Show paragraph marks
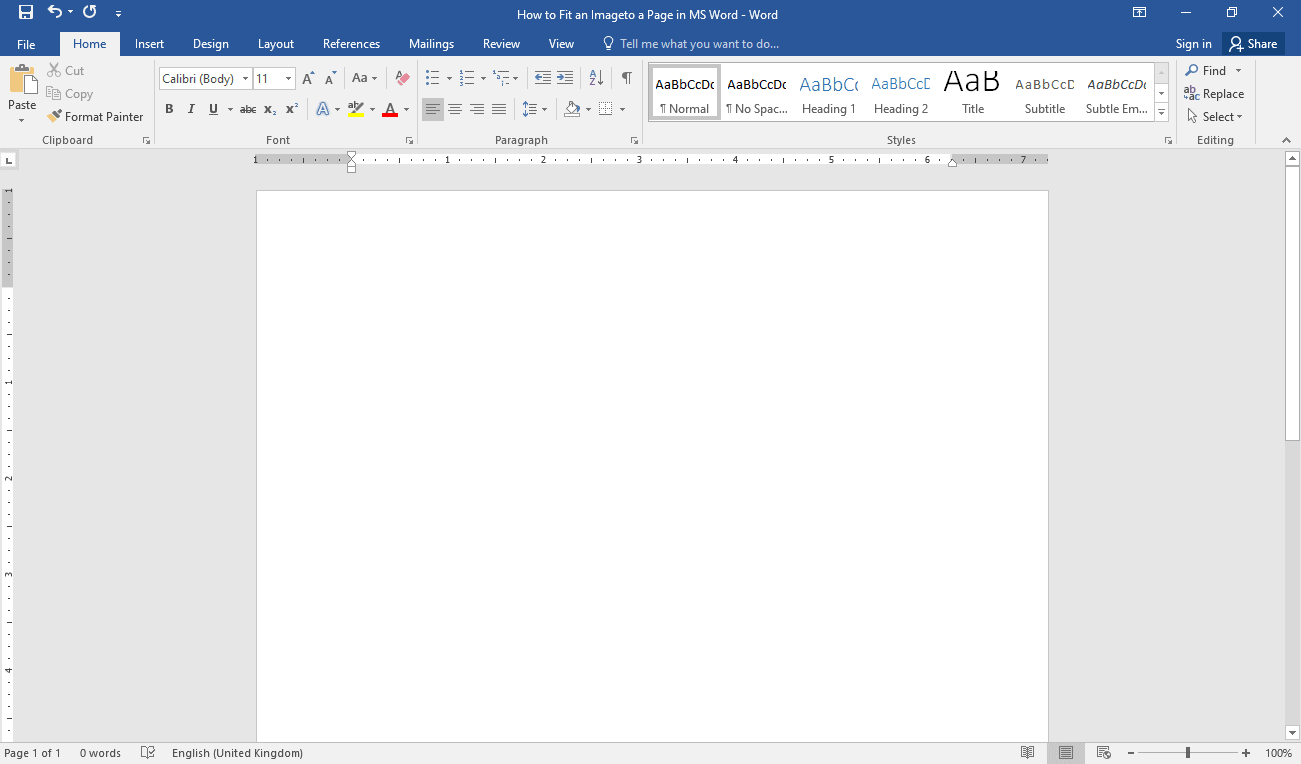Viewport: 1301px width, 764px height. coord(626,77)
